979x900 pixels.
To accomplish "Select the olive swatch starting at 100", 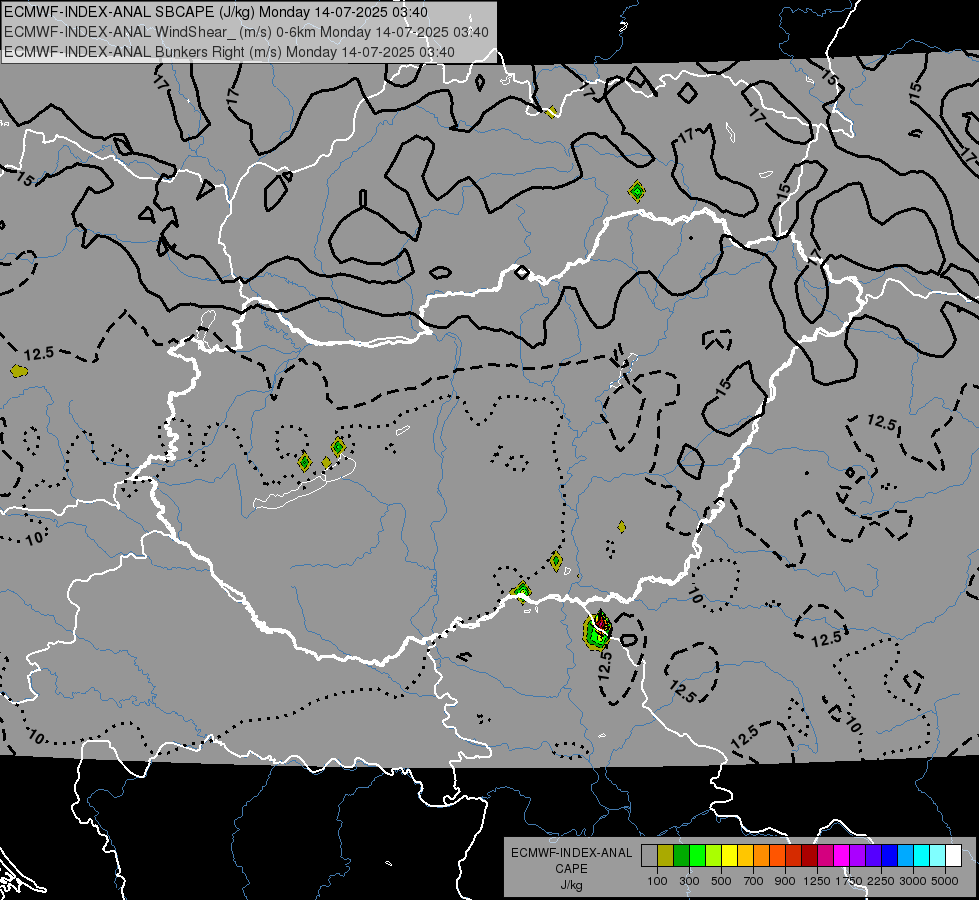I will point(666,855).
